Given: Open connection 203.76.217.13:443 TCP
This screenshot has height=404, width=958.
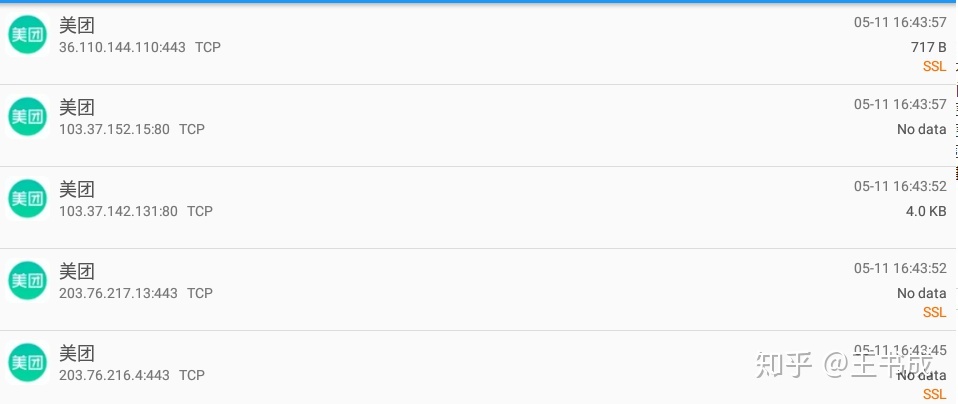Looking at the screenshot, I should (x=477, y=290).
